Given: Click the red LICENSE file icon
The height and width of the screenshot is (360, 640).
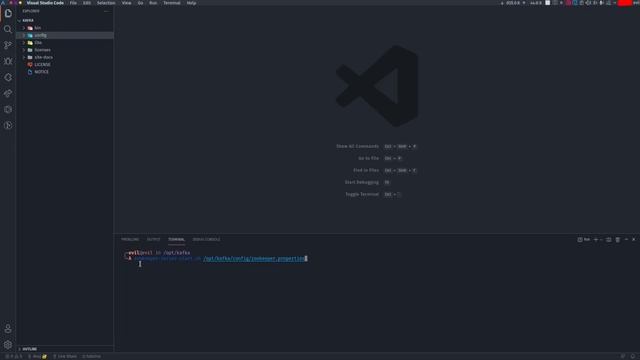Looking at the screenshot, I should [30, 64].
